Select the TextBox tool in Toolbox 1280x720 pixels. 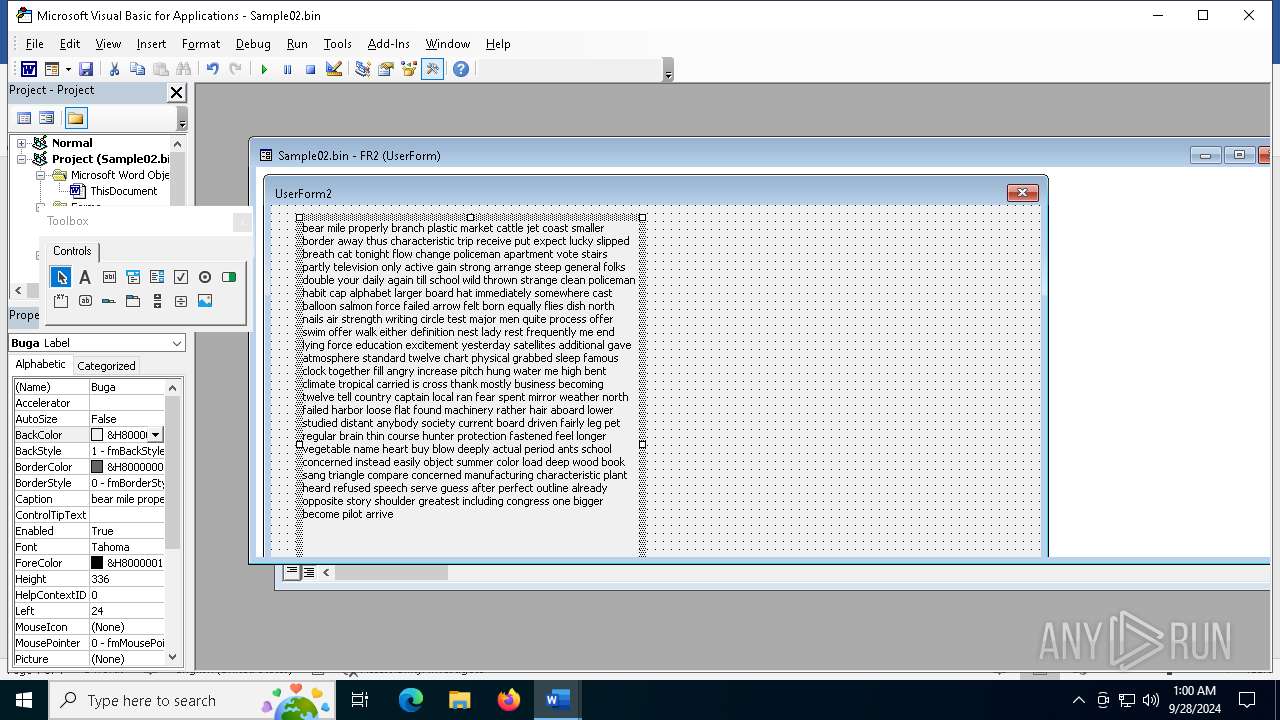pyautogui.click(x=109, y=277)
